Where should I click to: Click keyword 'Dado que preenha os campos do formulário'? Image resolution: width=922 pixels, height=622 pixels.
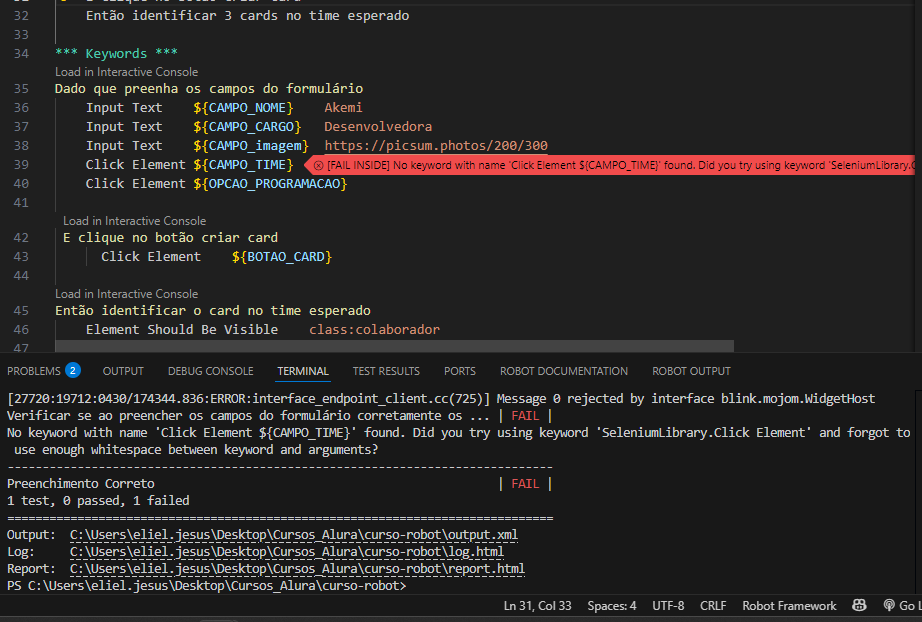click(x=209, y=89)
